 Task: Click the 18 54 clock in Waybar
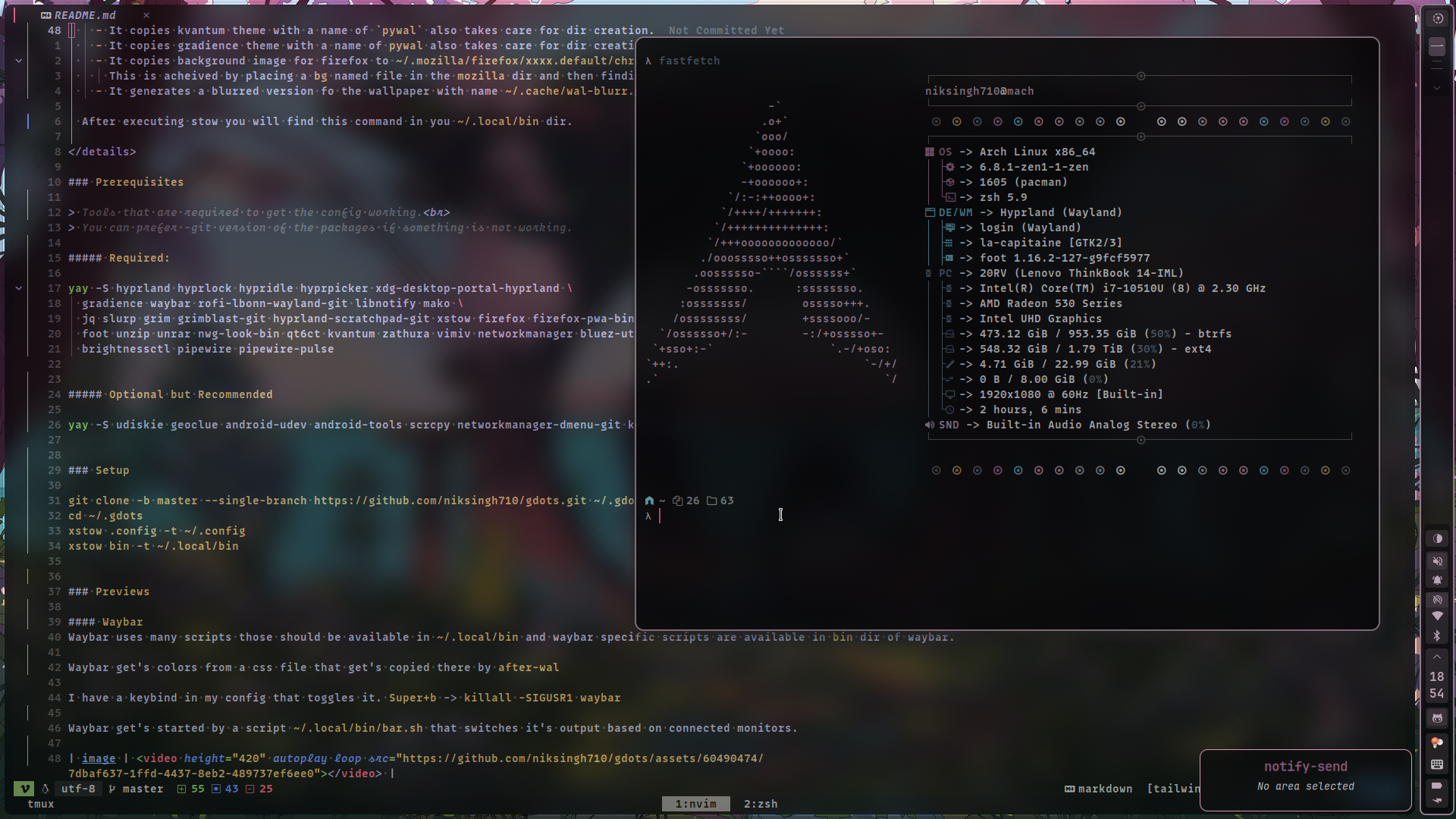1437,685
